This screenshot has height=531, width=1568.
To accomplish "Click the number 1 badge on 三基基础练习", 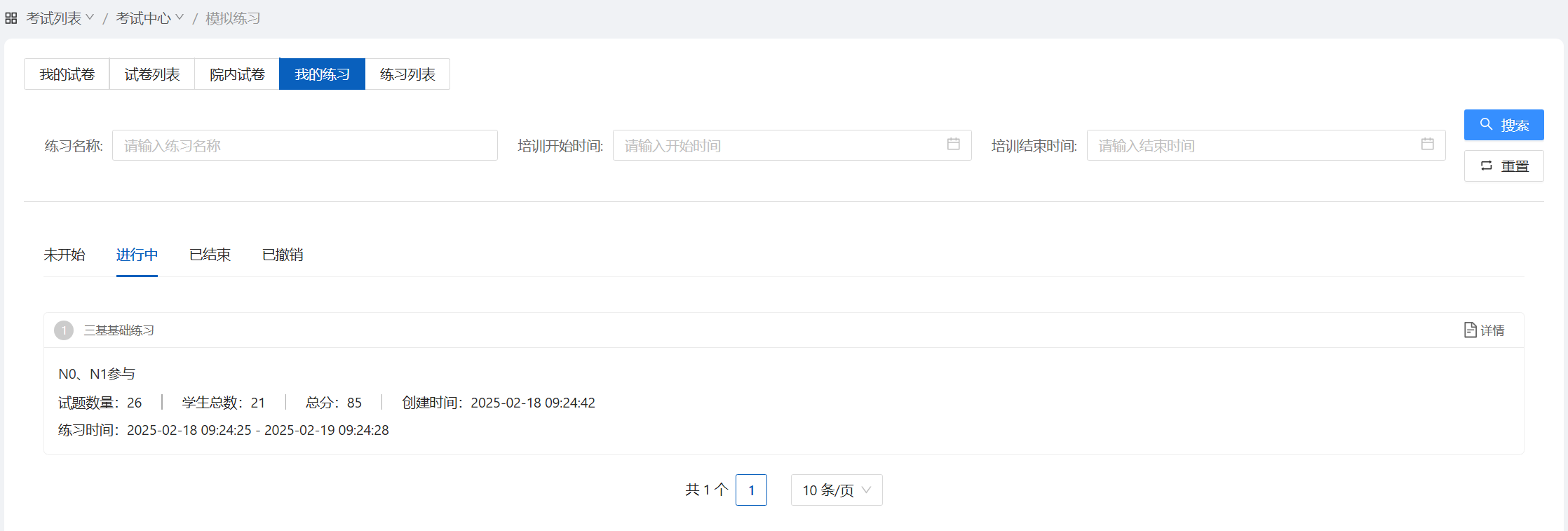I will coord(64,330).
